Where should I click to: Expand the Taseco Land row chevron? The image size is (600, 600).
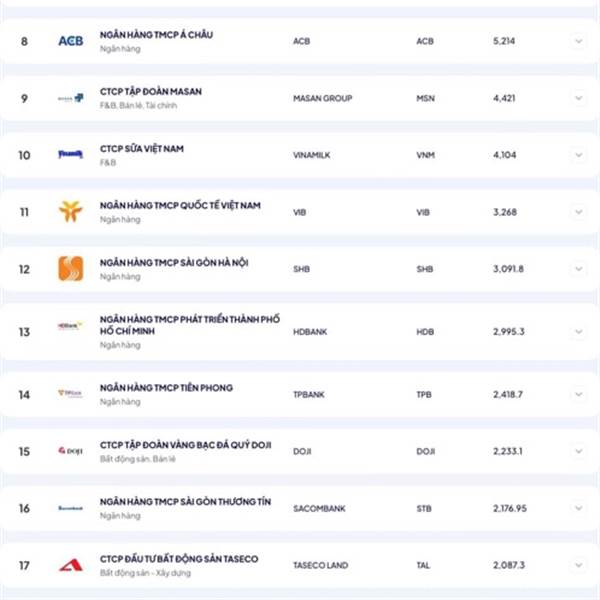pos(578,565)
